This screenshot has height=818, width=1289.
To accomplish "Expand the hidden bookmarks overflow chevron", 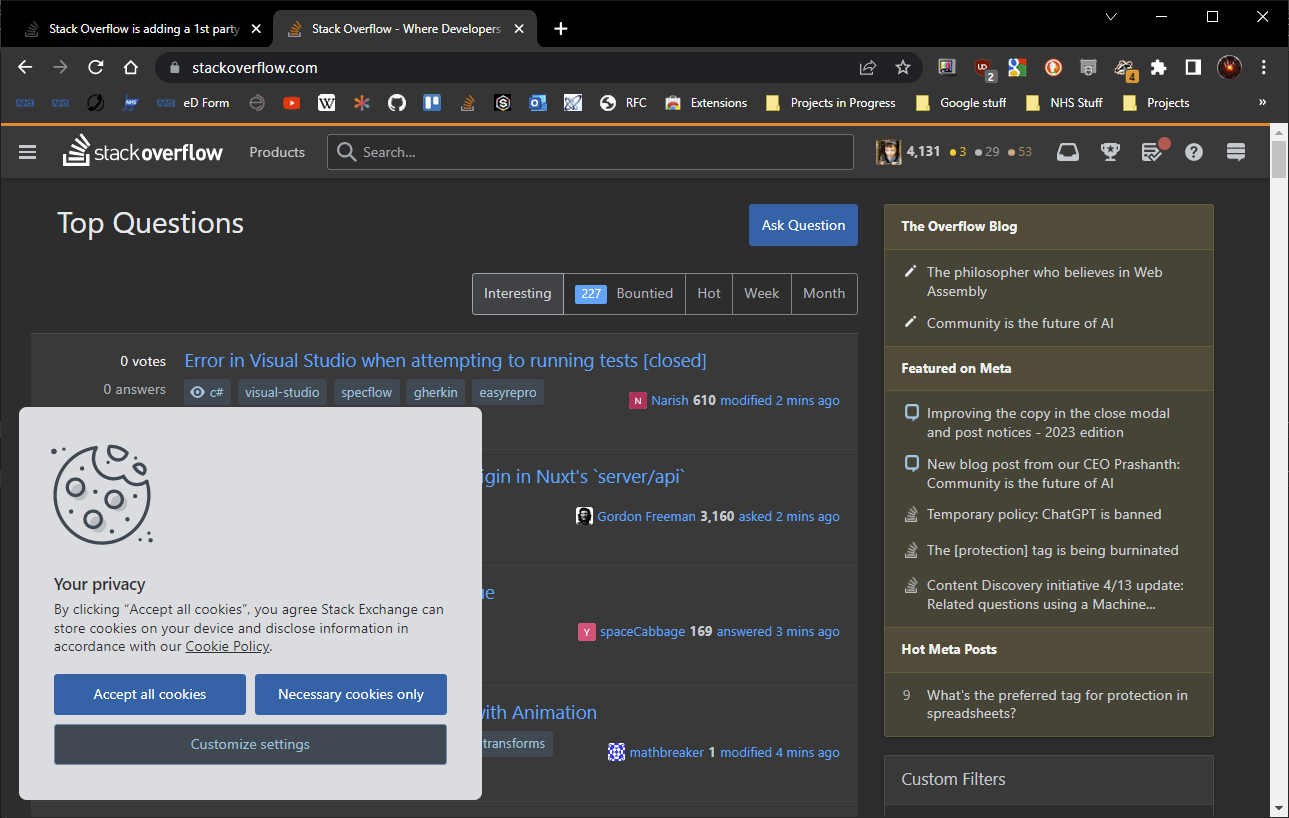I will pyautogui.click(x=1262, y=102).
